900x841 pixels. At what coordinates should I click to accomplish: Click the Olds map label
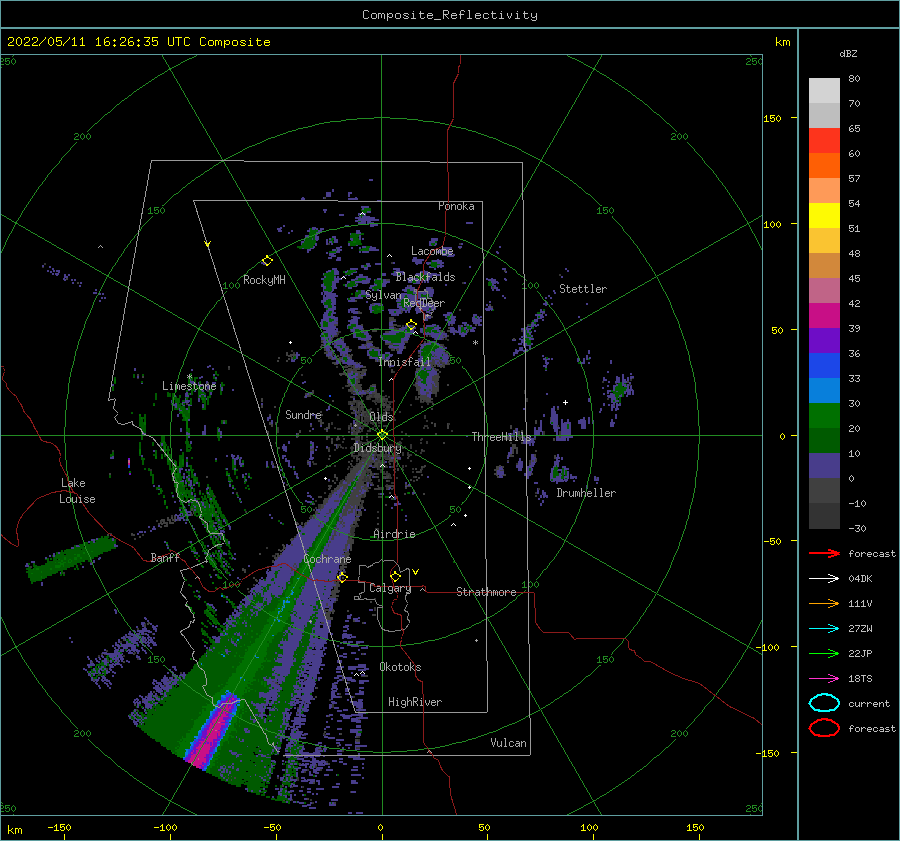381,417
